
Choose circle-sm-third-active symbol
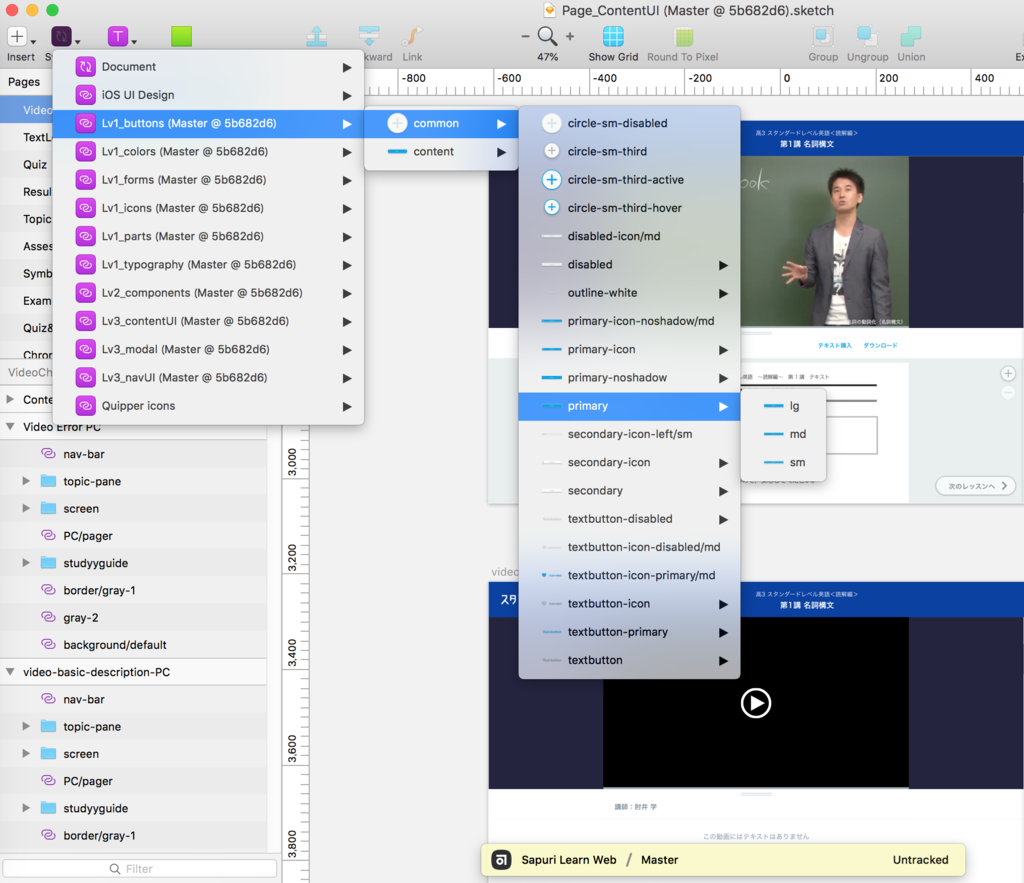[x=625, y=180]
